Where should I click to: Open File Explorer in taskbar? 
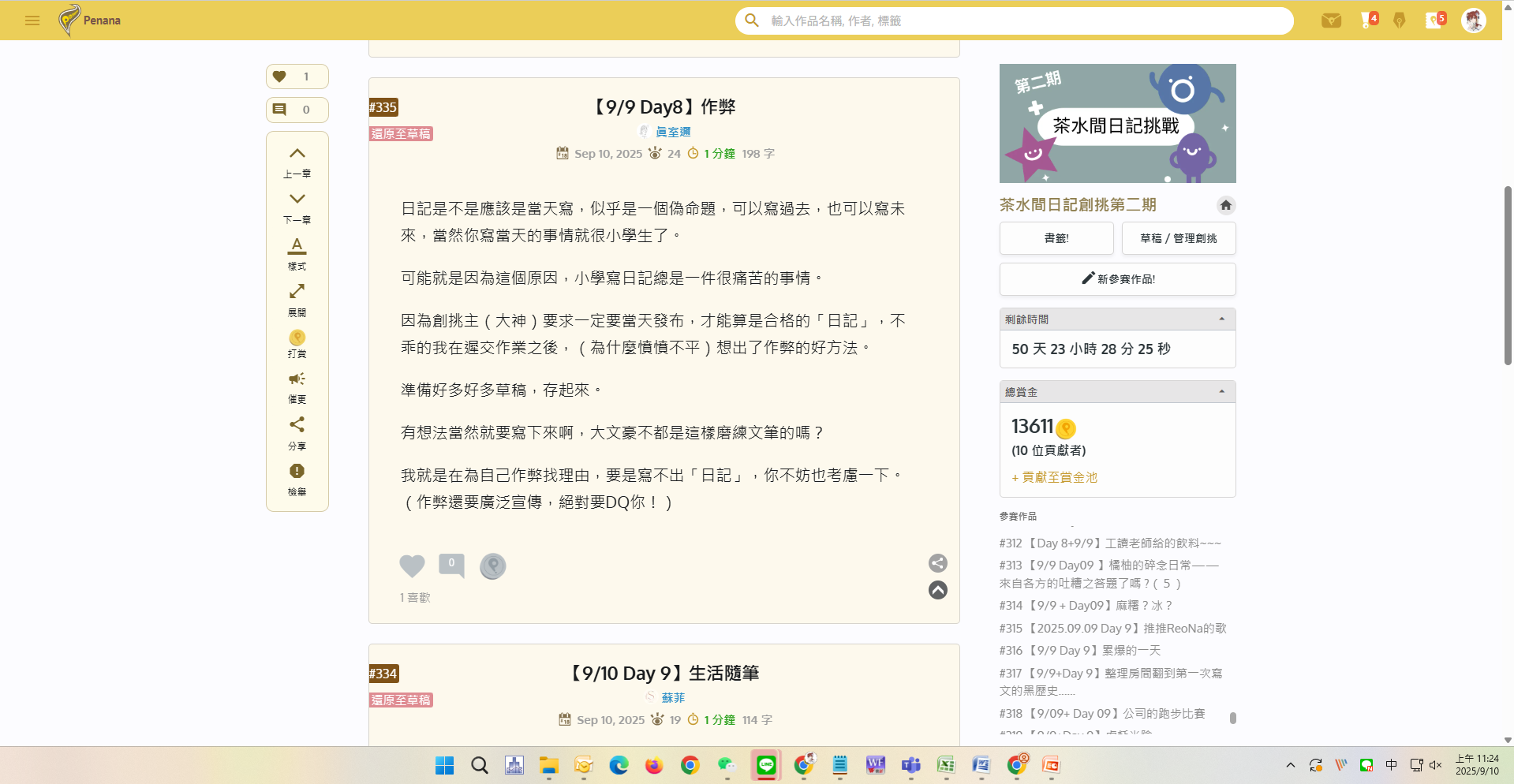click(548, 765)
